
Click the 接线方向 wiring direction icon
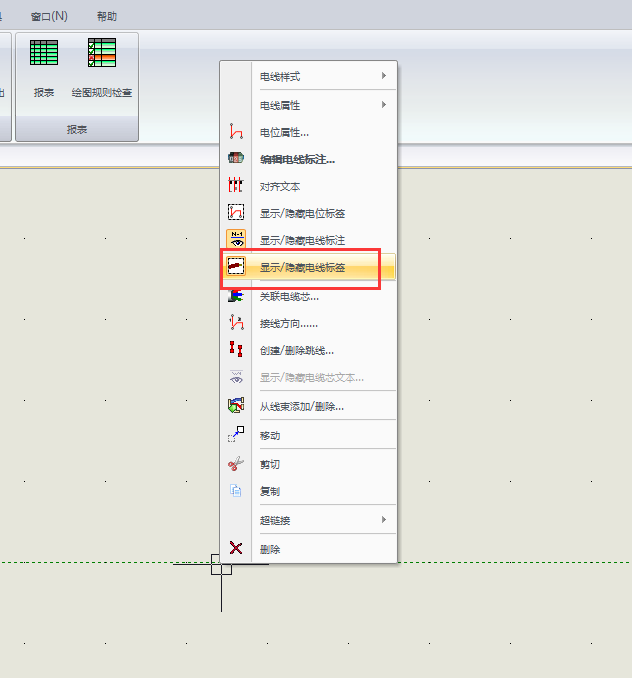(236, 323)
